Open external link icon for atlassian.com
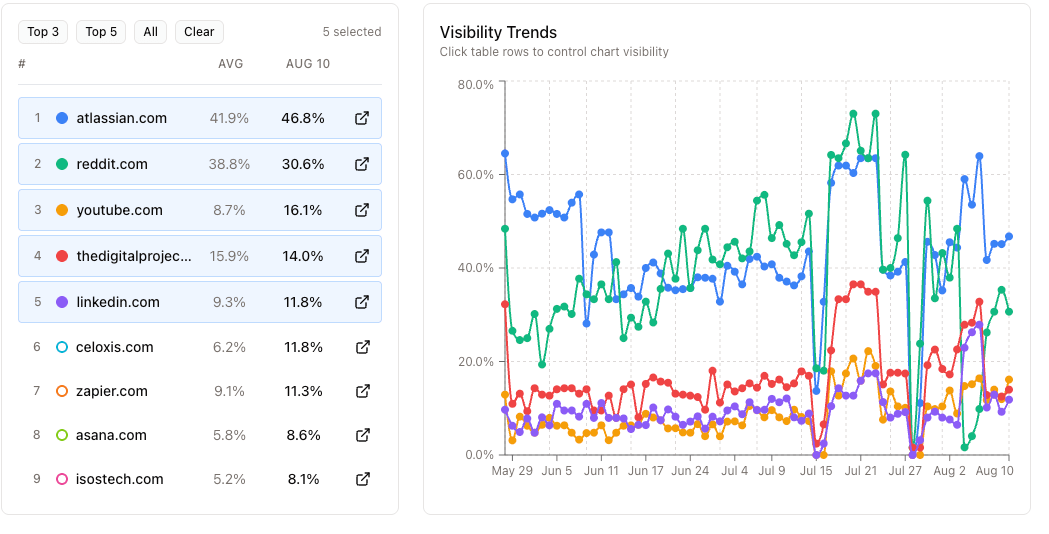 [362, 118]
